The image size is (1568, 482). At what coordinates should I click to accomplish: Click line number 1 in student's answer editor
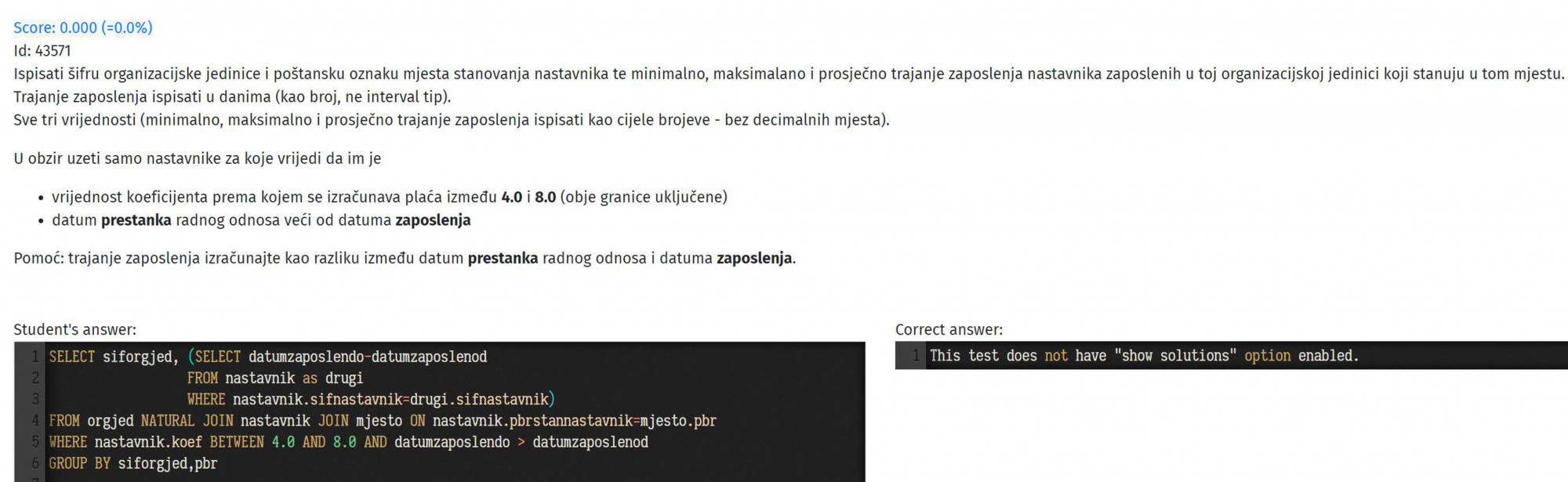tap(34, 357)
